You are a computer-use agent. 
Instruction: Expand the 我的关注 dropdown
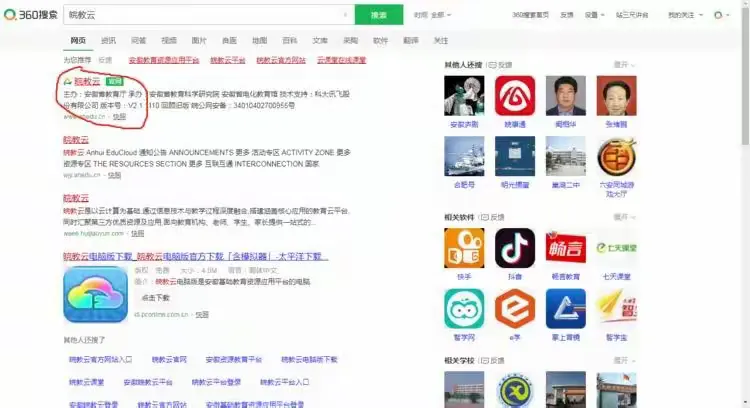[685, 15]
